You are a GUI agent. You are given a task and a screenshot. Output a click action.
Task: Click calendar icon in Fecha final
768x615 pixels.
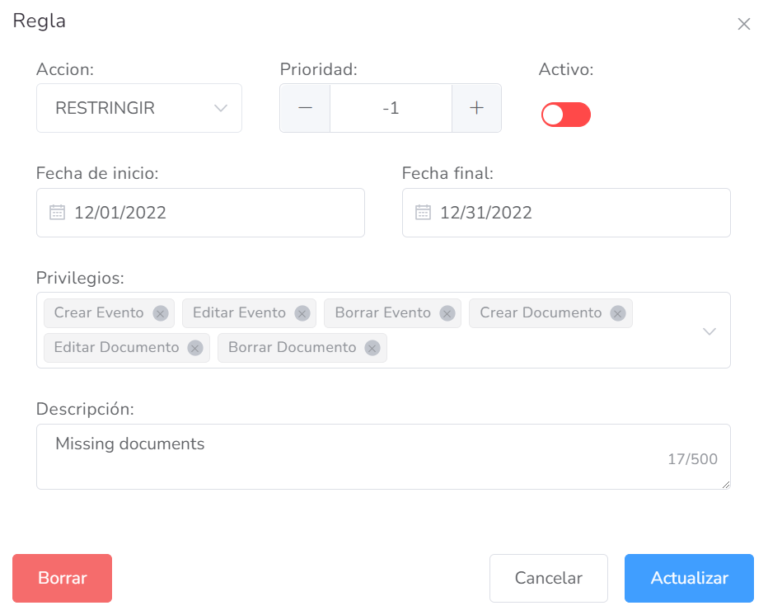coord(423,213)
